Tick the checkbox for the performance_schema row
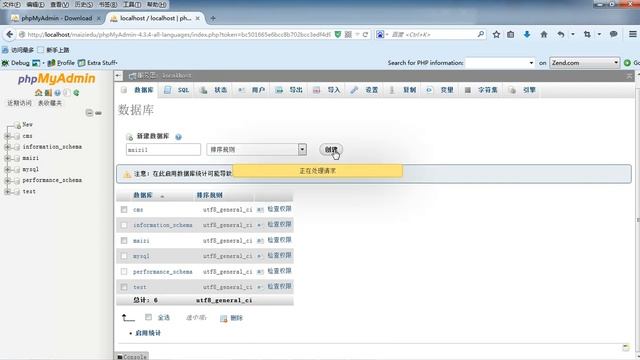Viewport: 640px width, 360px height. coord(124,271)
